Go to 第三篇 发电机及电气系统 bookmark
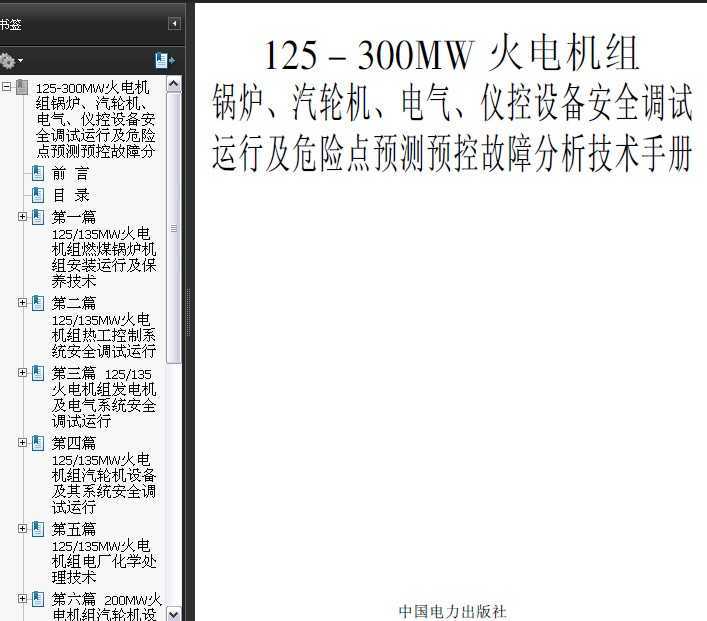707x621 pixels. (104, 397)
